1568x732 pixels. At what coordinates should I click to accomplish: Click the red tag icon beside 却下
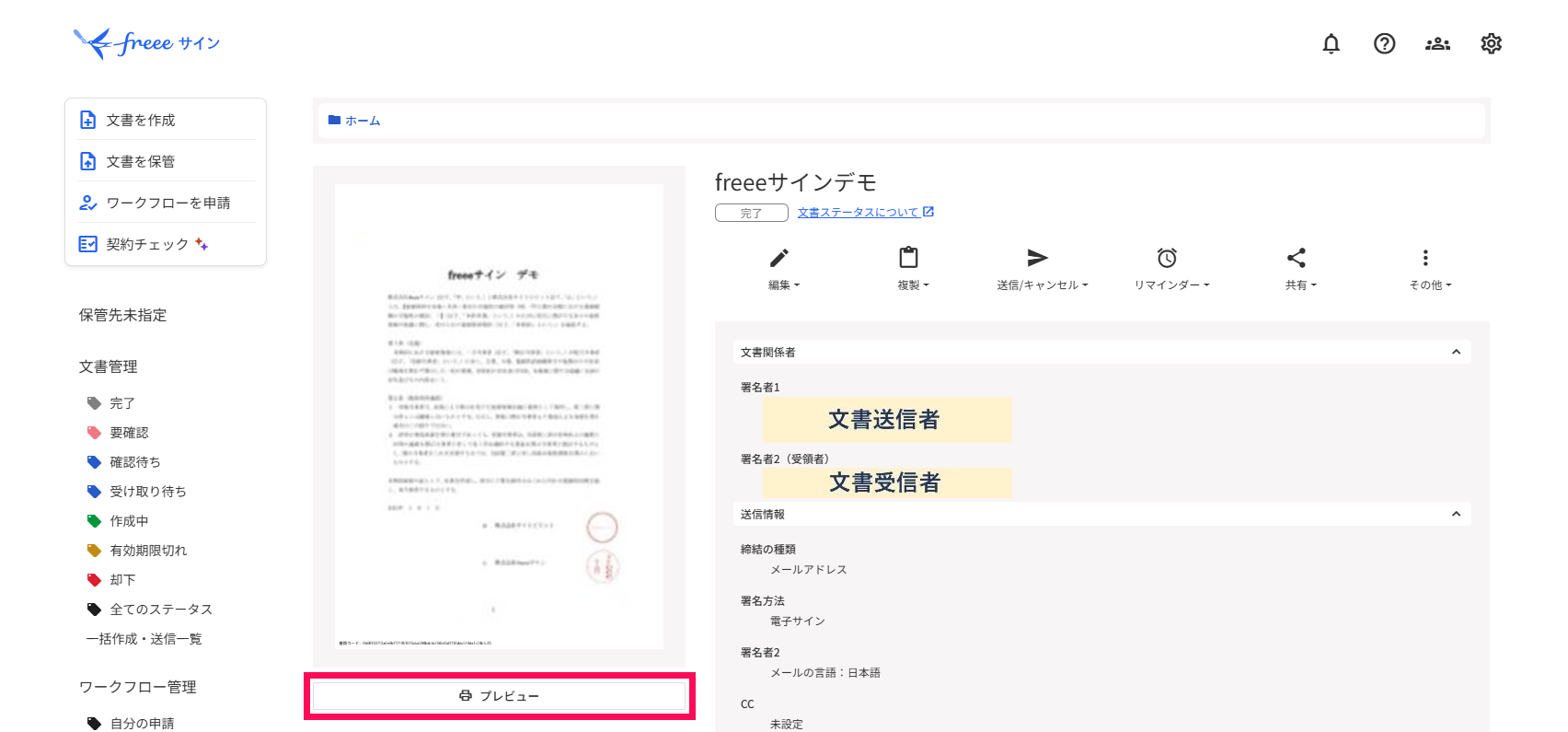tap(94, 580)
